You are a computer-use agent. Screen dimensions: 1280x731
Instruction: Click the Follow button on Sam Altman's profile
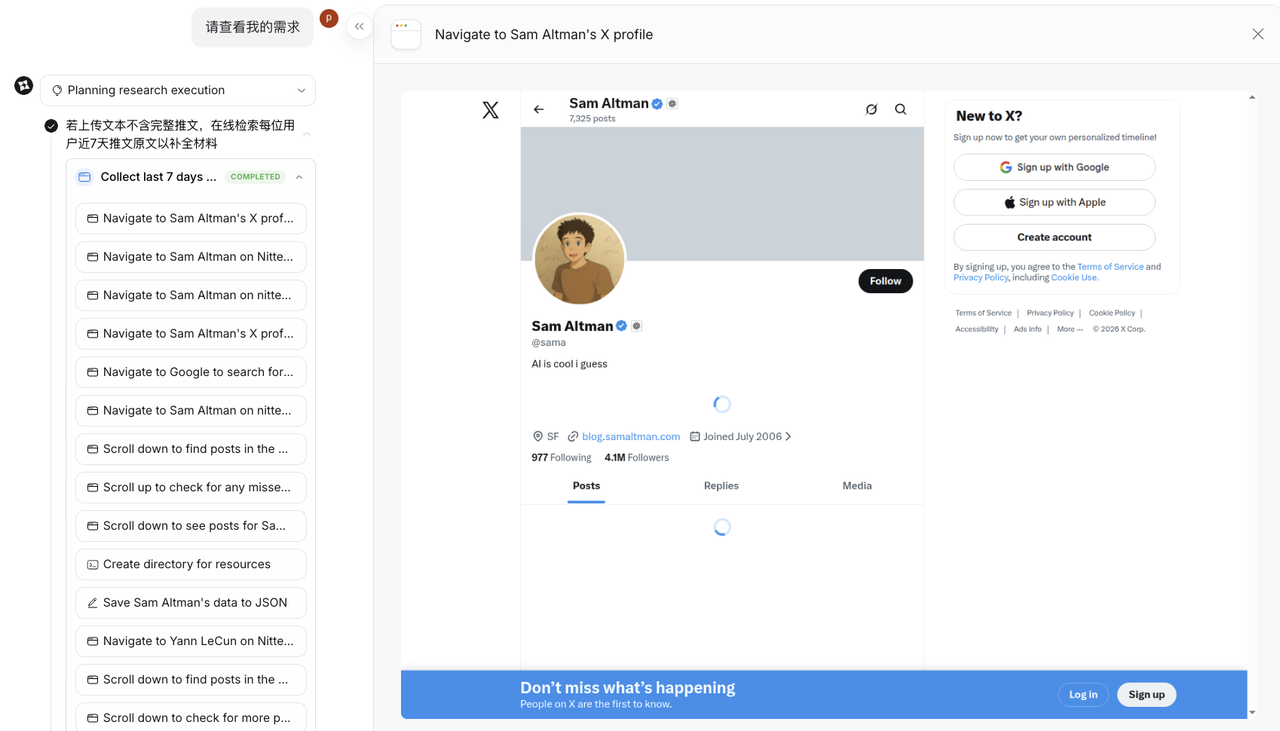[x=885, y=281]
